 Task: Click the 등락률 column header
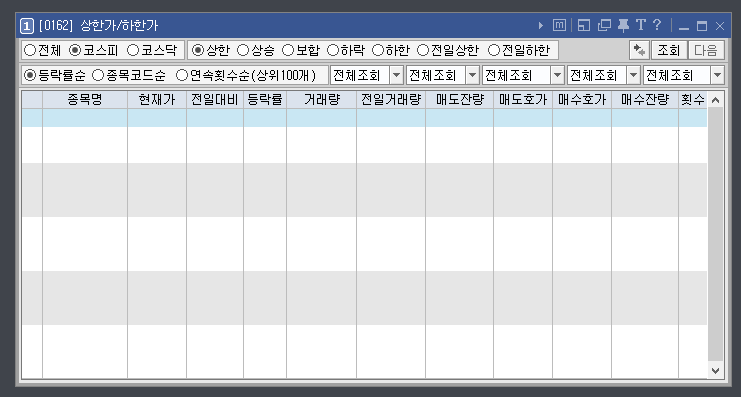[265, 100]
